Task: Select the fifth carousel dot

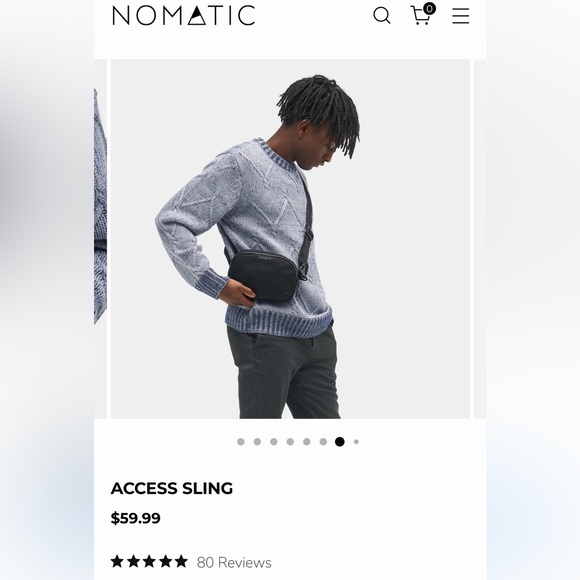Action: (307, 442)
